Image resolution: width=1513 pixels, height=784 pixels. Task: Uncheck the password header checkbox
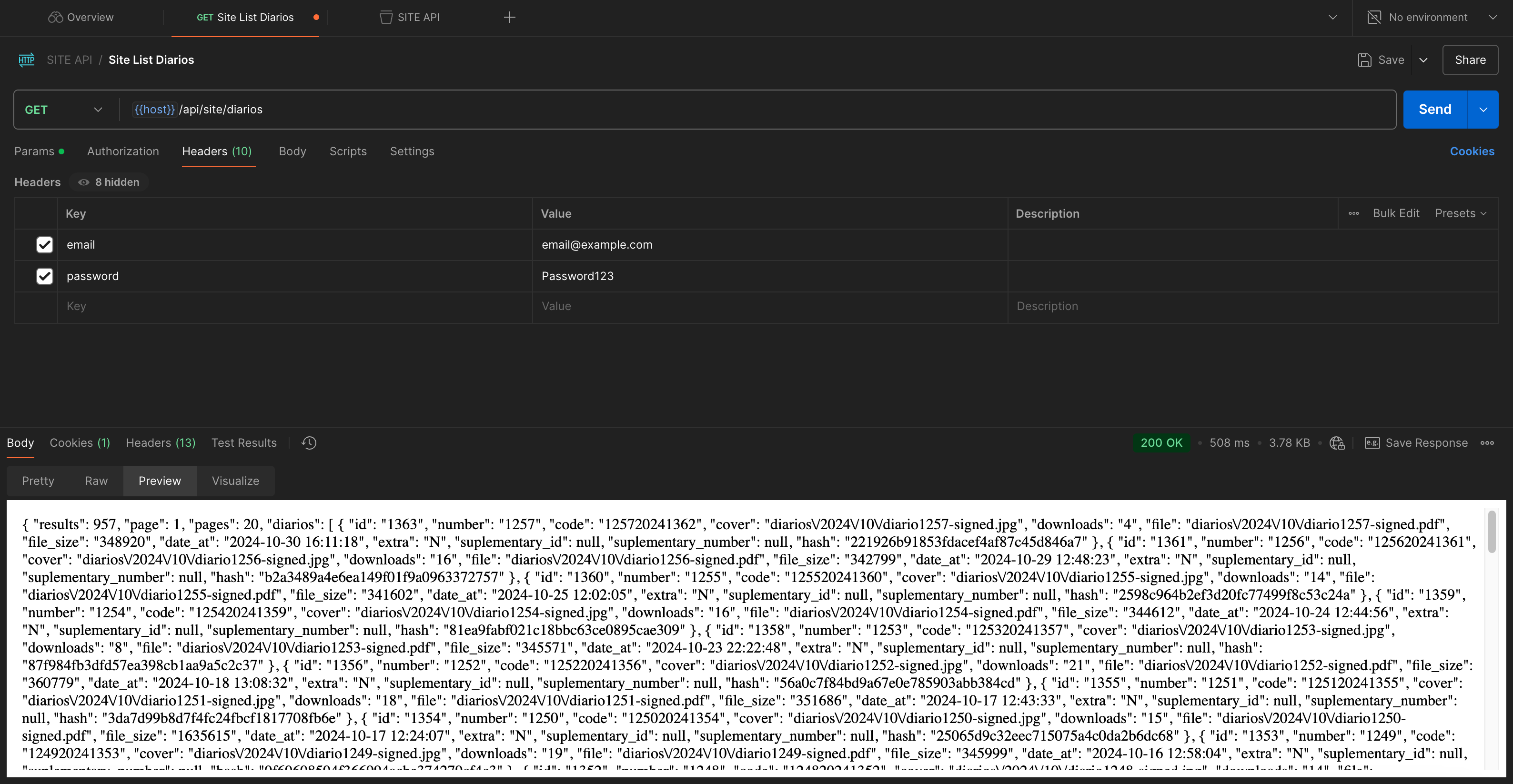point(45,276)
